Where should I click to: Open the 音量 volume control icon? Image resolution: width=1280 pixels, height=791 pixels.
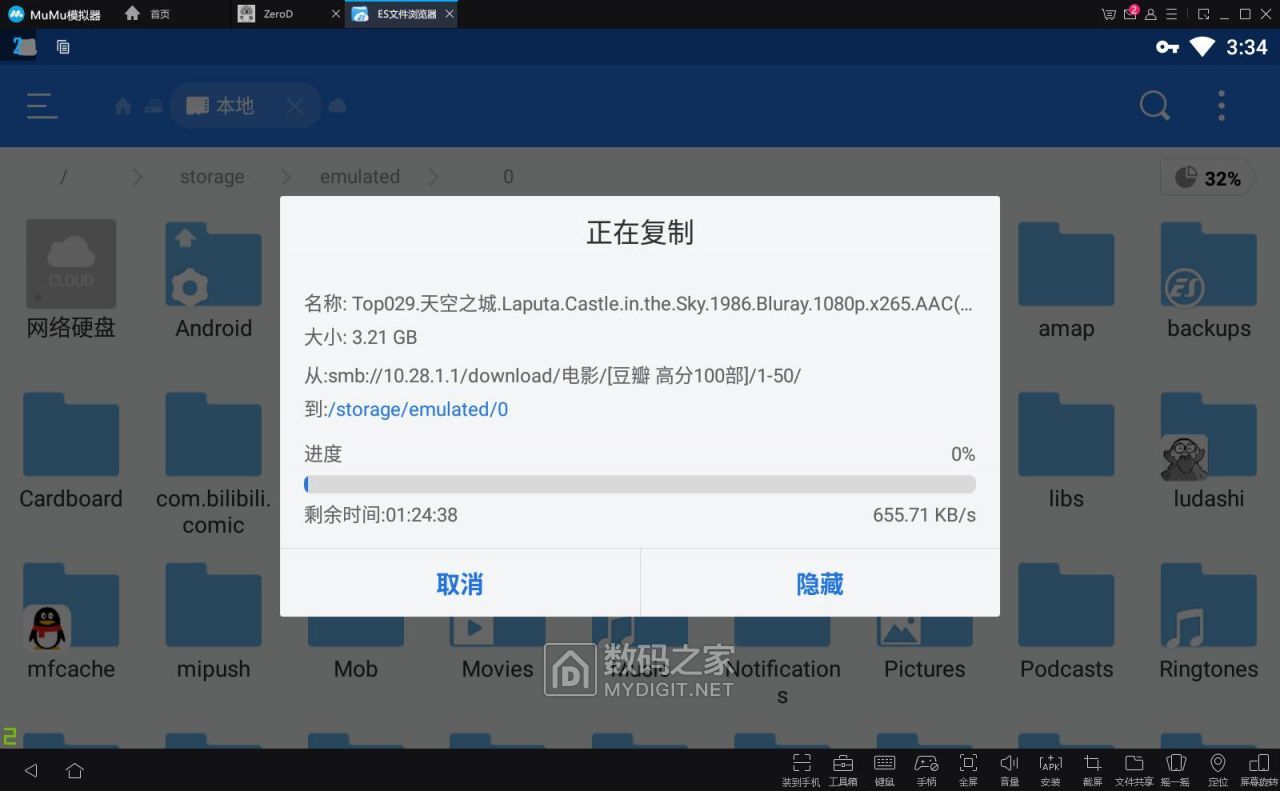(x=1009, y=769)
